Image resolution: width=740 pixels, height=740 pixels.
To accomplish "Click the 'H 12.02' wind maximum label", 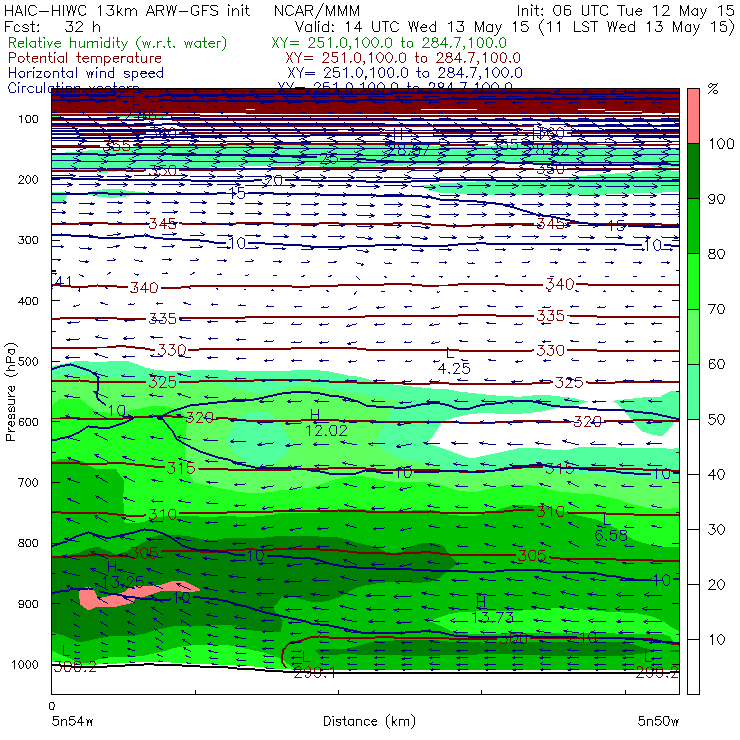I will tap(326, 423).
